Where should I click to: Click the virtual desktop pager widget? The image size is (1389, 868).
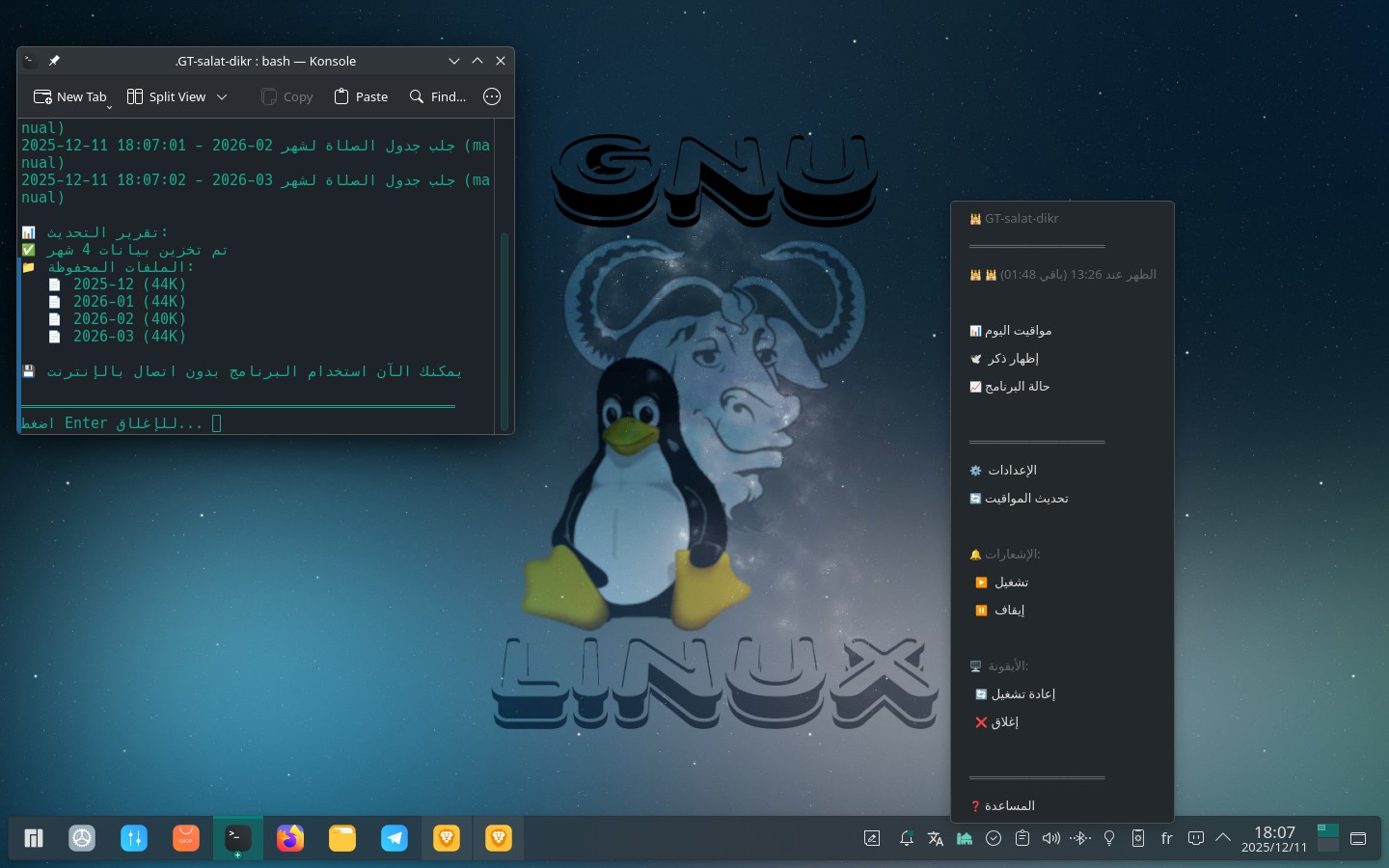(1327, 838)
